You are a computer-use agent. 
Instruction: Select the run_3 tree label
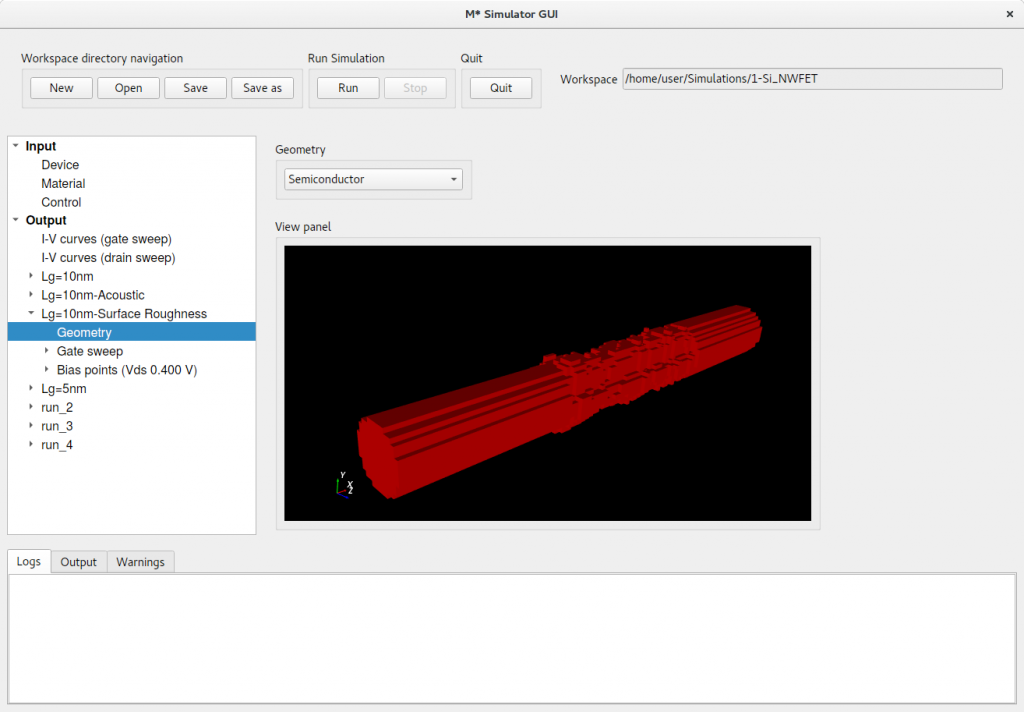click(x=57, y=426)
